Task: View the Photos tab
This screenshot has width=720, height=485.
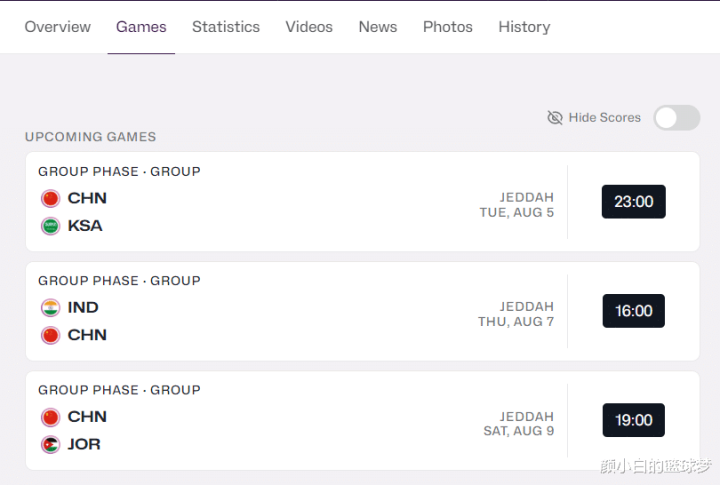Action: [448, 27]
